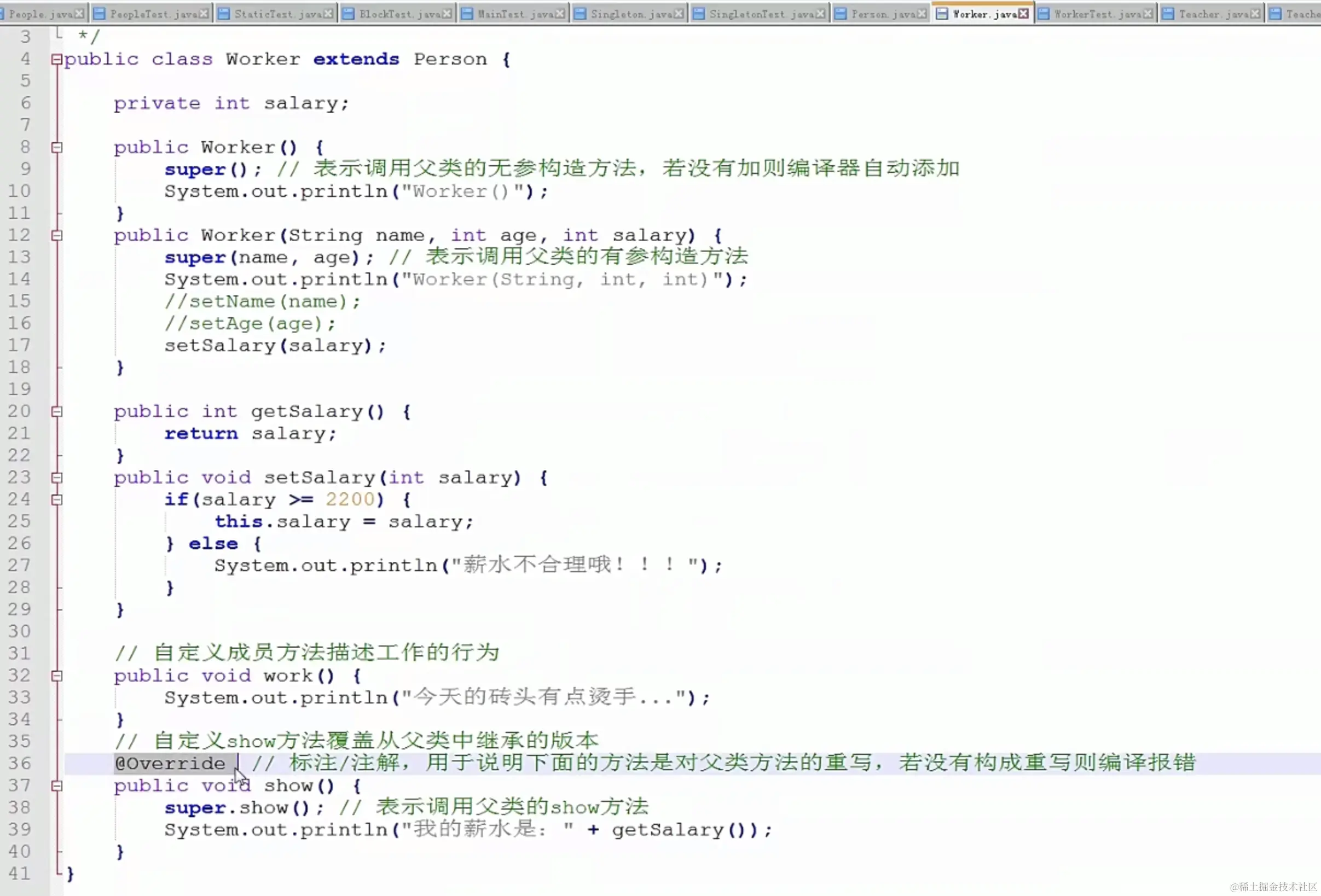Collapse the getSalary method fold marker
1321x896 pixels.
56,412
